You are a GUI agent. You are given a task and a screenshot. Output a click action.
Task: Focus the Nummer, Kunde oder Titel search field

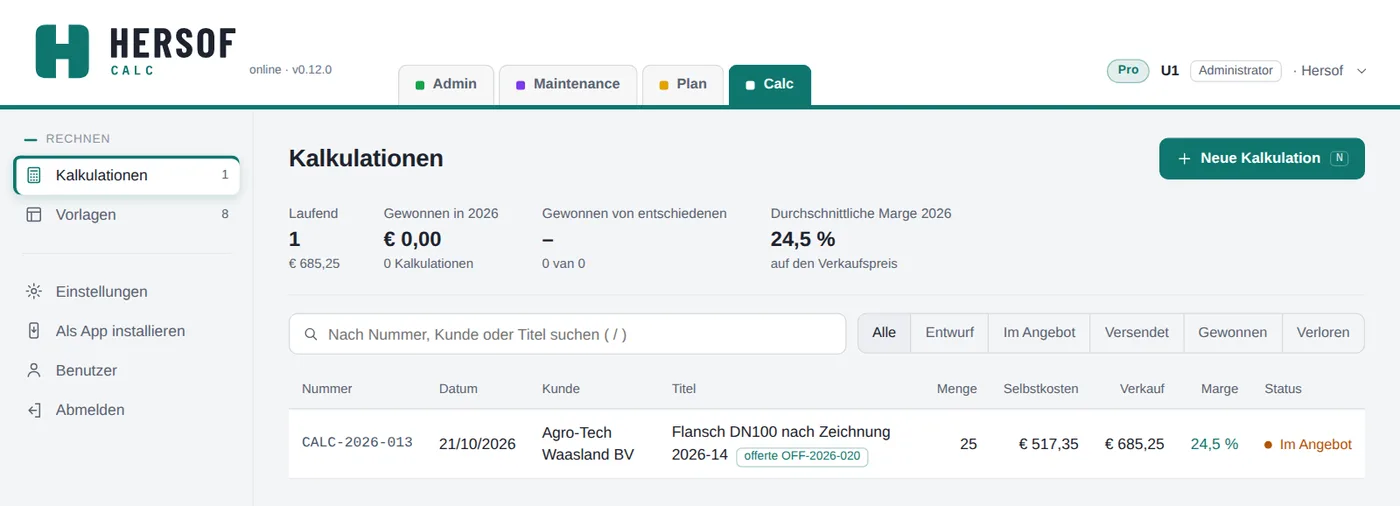tap(567, 334)
